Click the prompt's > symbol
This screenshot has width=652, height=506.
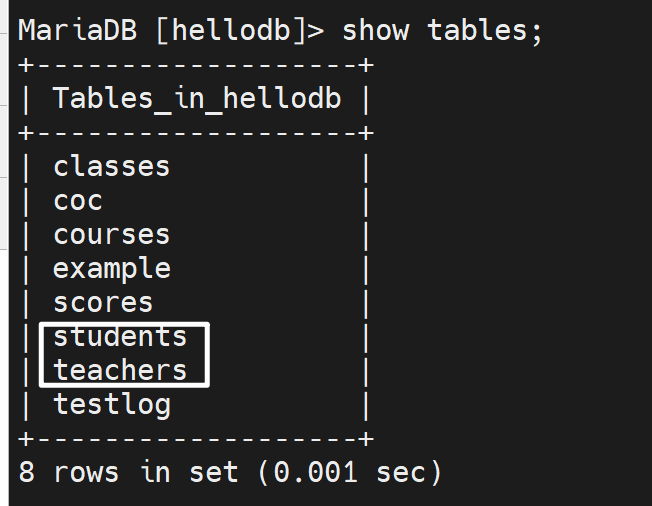point(316,30)
